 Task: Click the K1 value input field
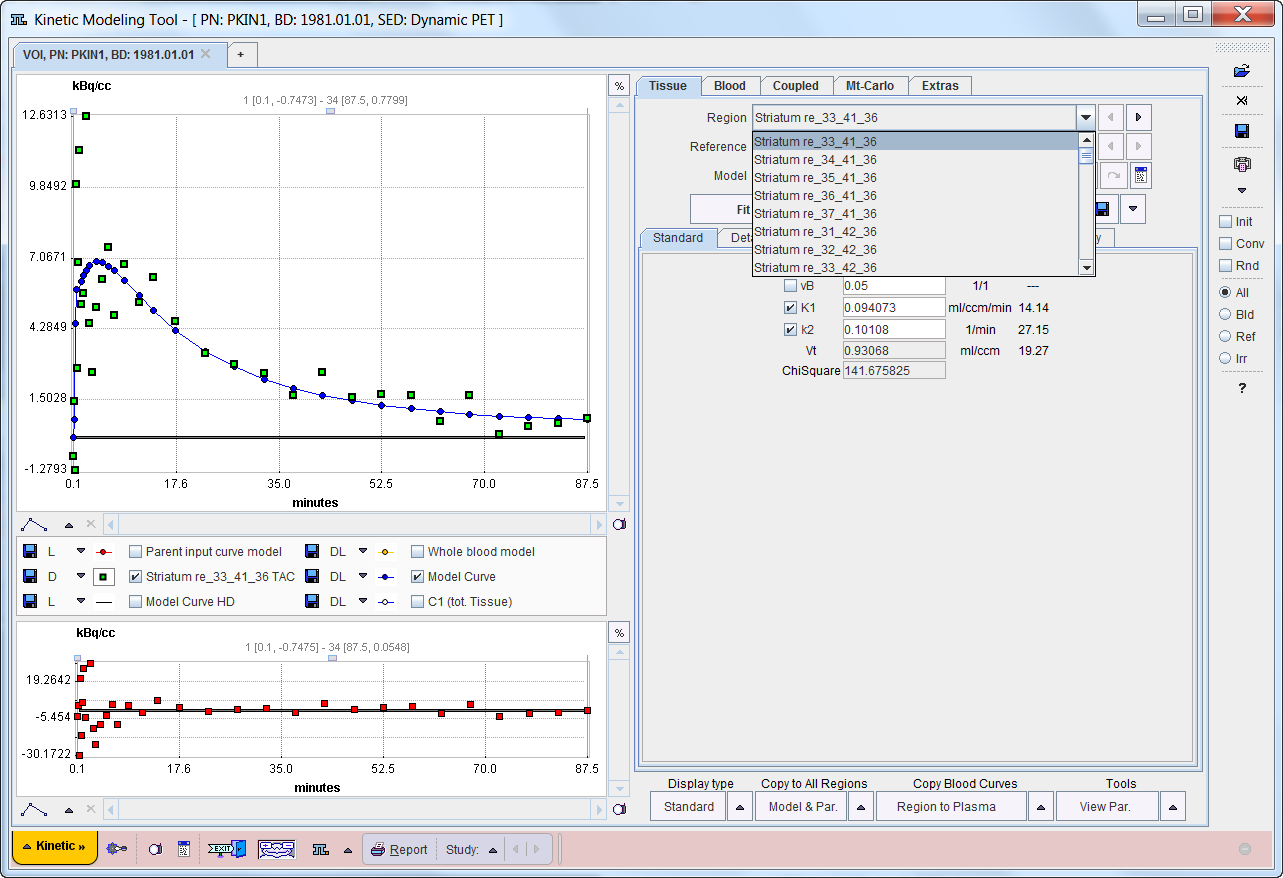pos(894,307)
